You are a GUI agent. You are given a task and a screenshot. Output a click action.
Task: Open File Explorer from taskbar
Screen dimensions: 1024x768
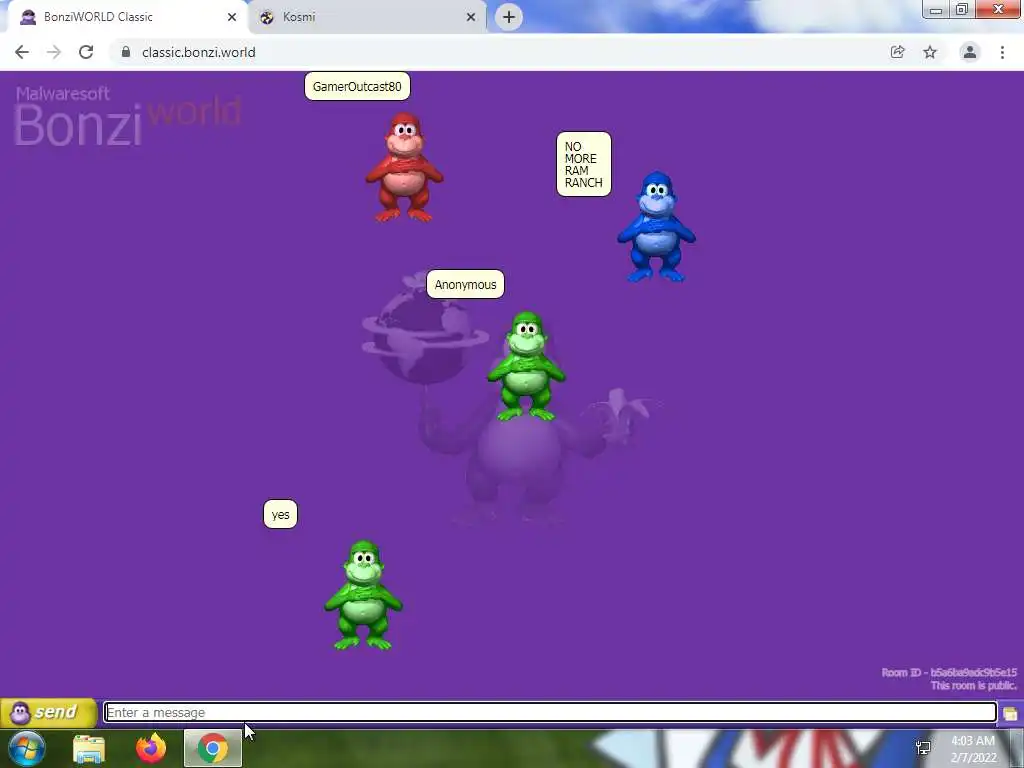[89, 748]
